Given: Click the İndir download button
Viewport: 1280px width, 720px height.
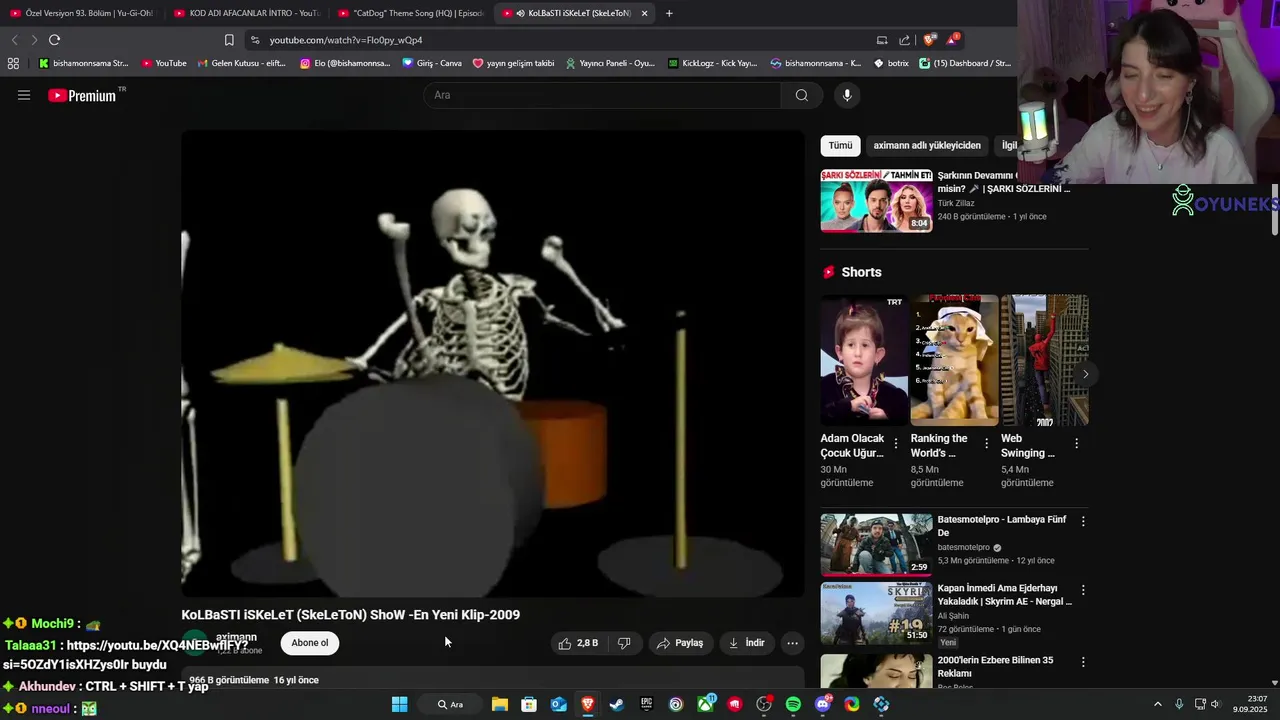Looking at the screenshot, I should pyautogui.click(x=746, y=643).
